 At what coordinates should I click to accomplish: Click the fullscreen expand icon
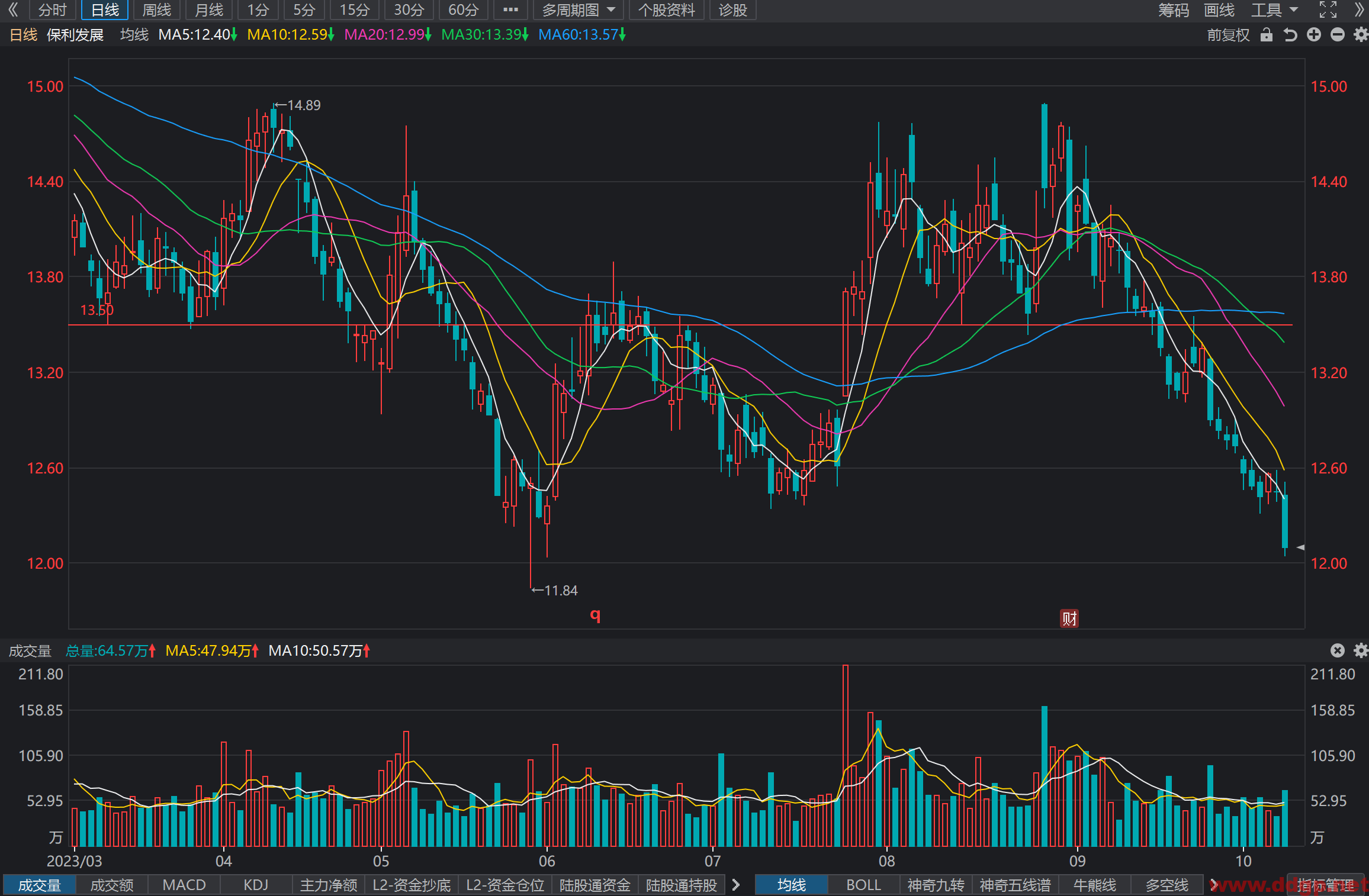(x=1328, y=9)
